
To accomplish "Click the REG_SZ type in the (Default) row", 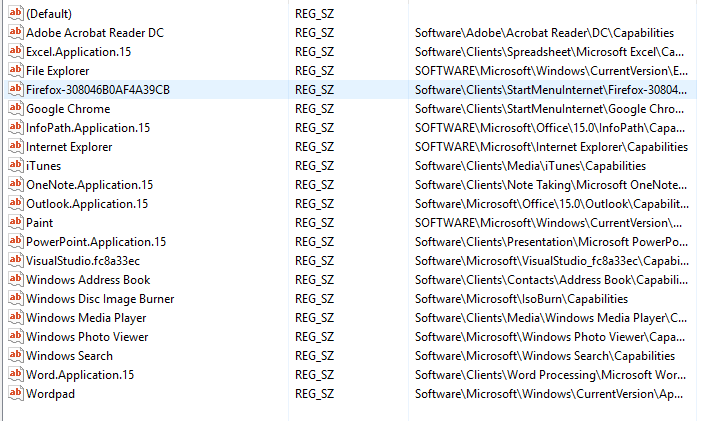I will pyautogui.click(x=314, y=14).
